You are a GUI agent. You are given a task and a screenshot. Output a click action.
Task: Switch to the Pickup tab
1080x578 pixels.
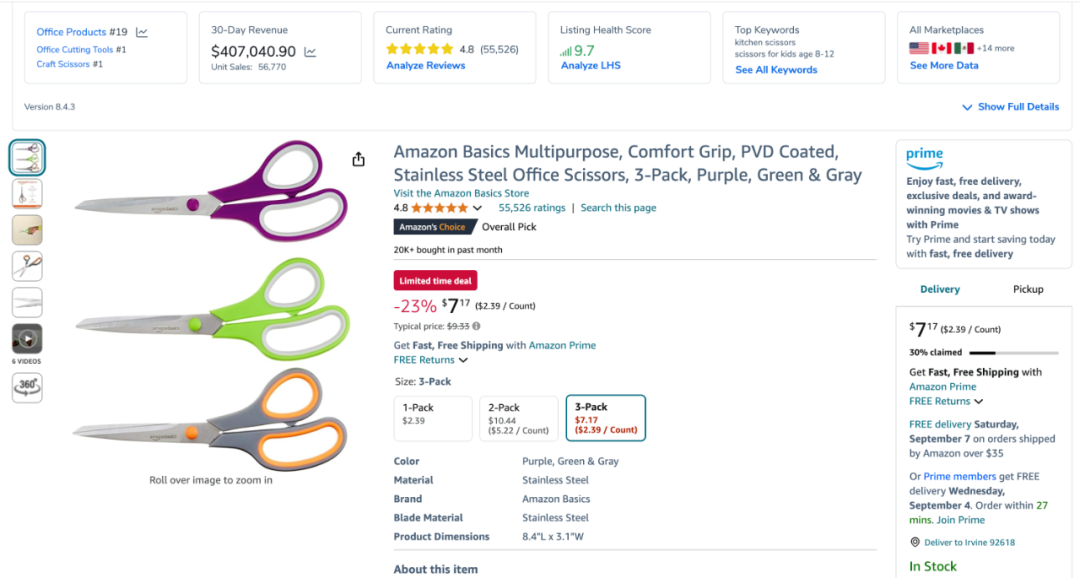1028,289
